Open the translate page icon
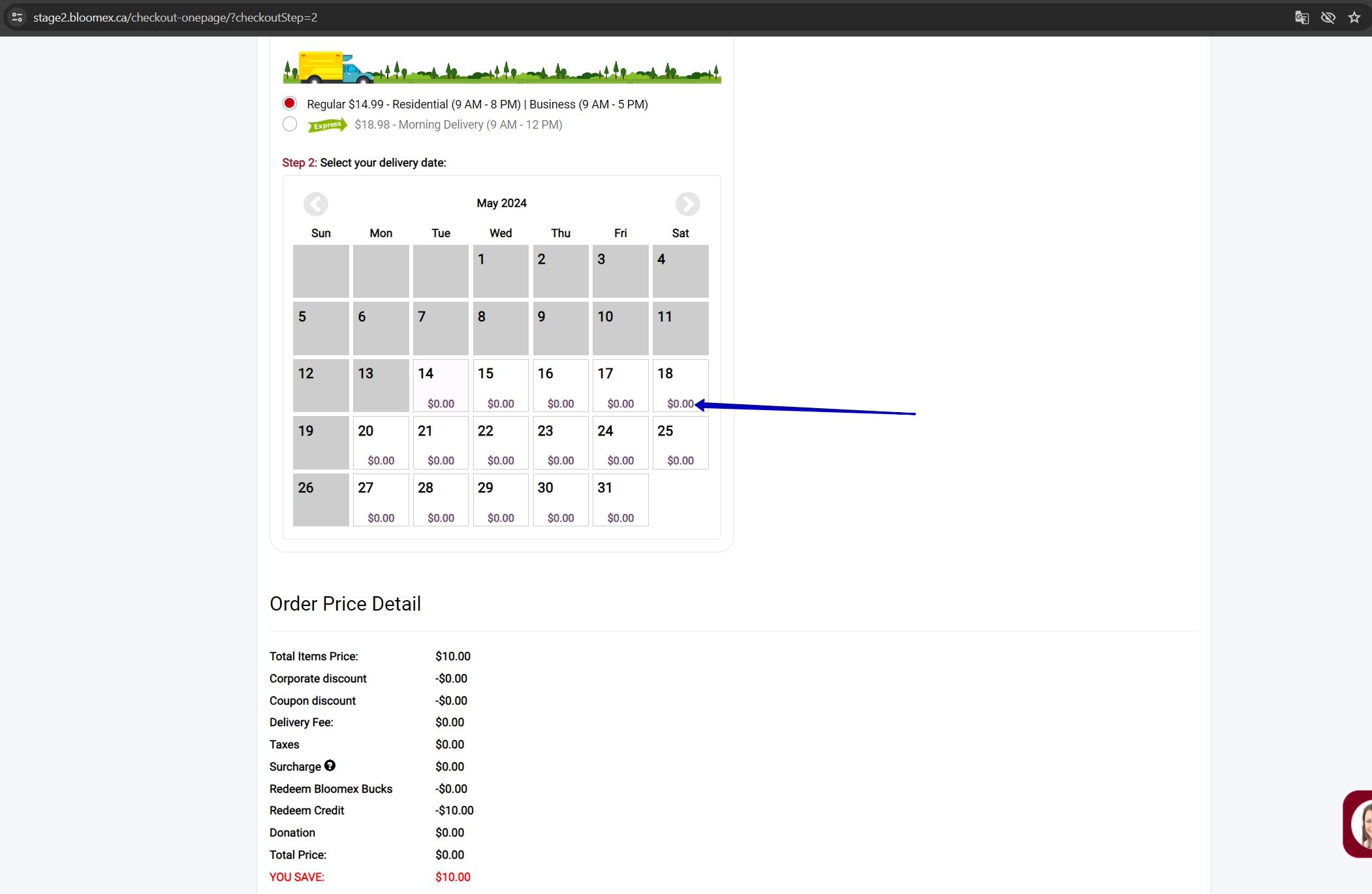Image resolution: width=1372 pixels, height=894 pixels. pos(1302,18)
